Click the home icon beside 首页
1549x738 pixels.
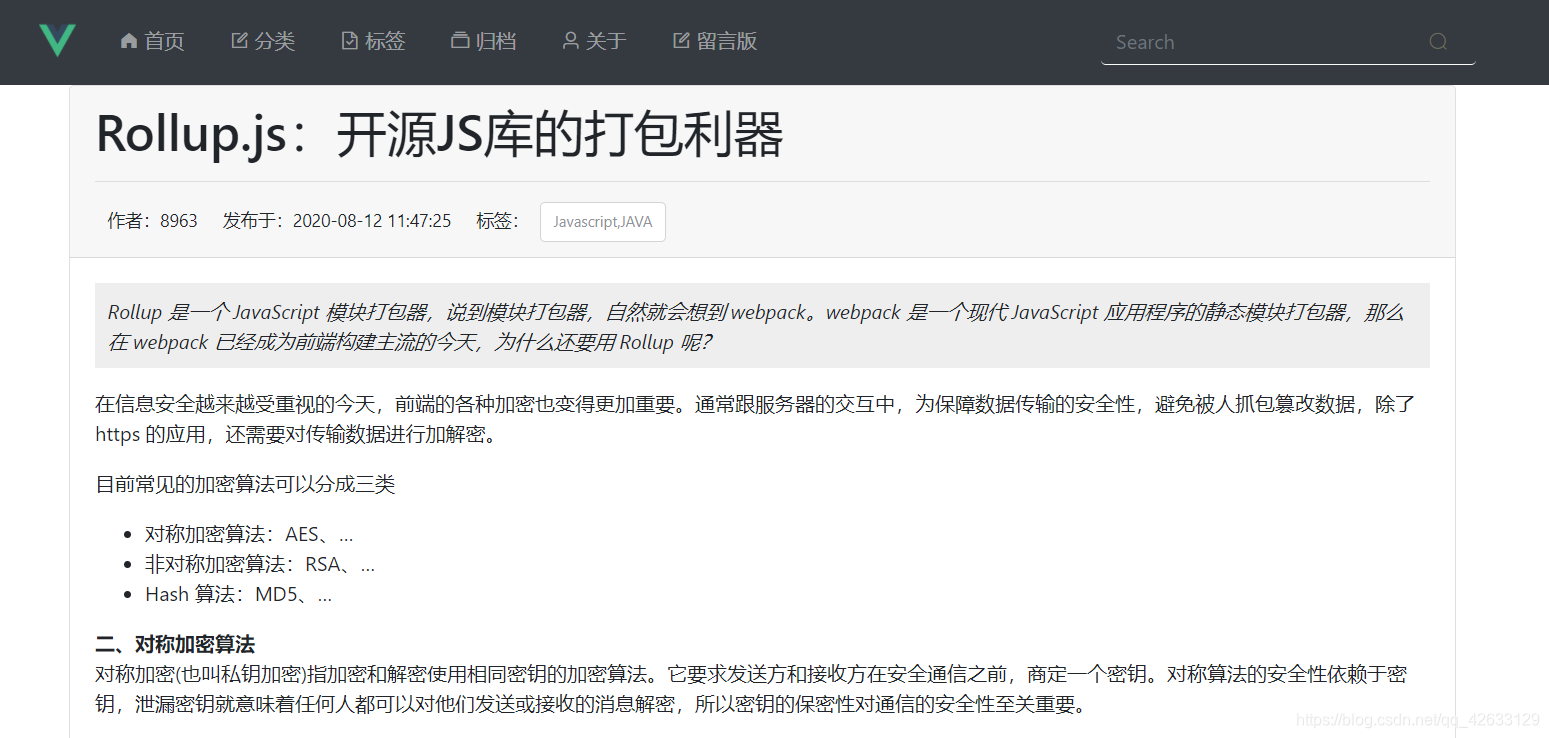click(128, 41)
